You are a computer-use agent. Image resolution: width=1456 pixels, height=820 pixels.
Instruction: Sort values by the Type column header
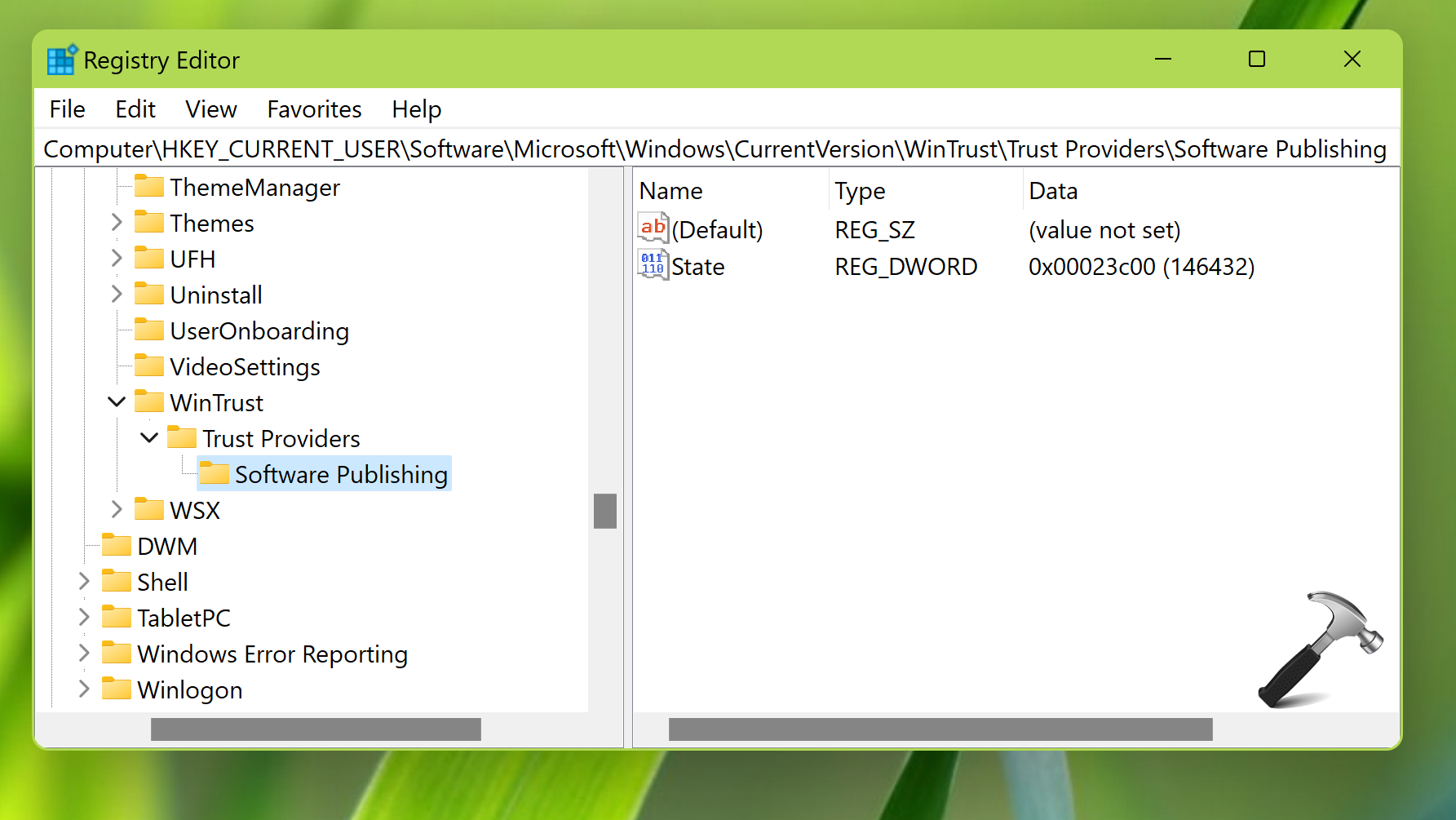point(860,191)
